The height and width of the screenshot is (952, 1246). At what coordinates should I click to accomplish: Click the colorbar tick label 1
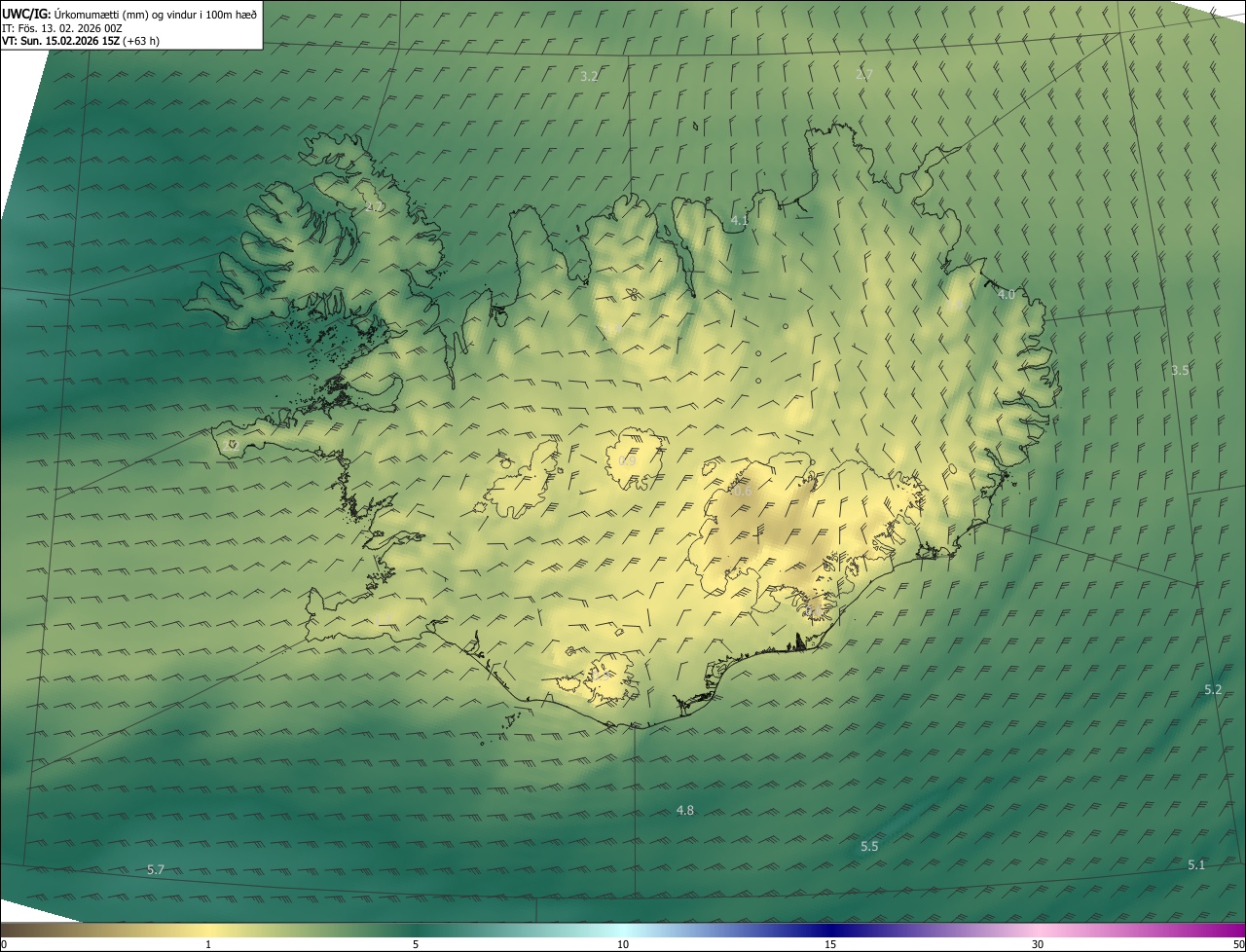(x=208, y=944)
